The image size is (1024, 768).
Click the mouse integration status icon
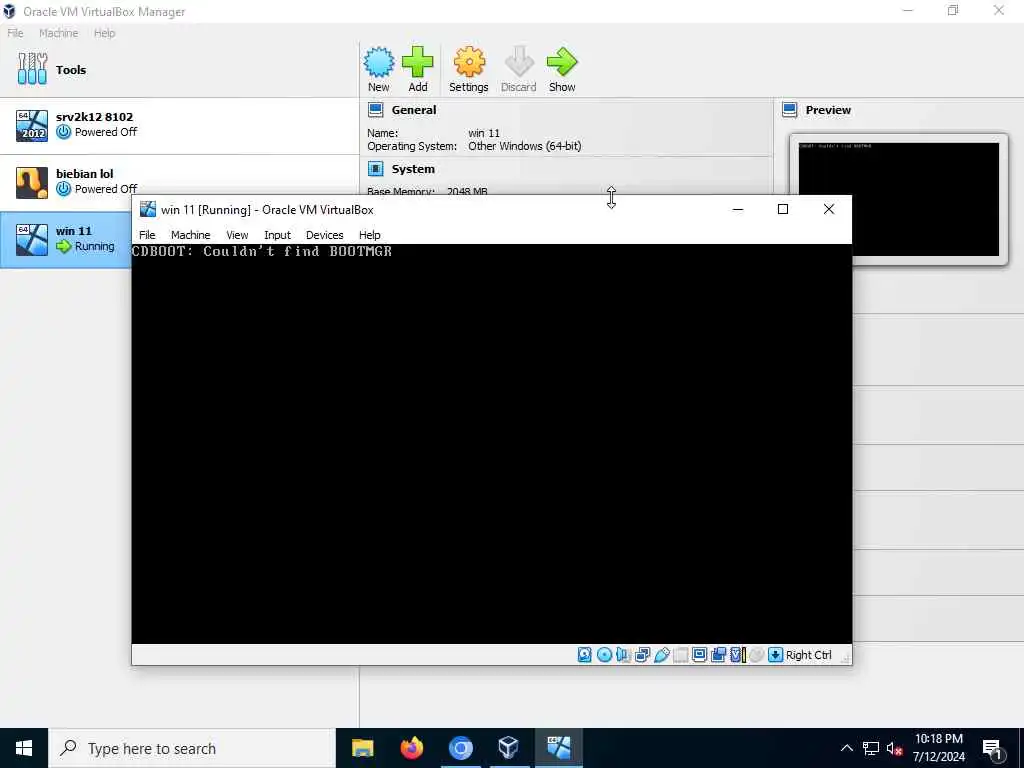tap(757, 655)
